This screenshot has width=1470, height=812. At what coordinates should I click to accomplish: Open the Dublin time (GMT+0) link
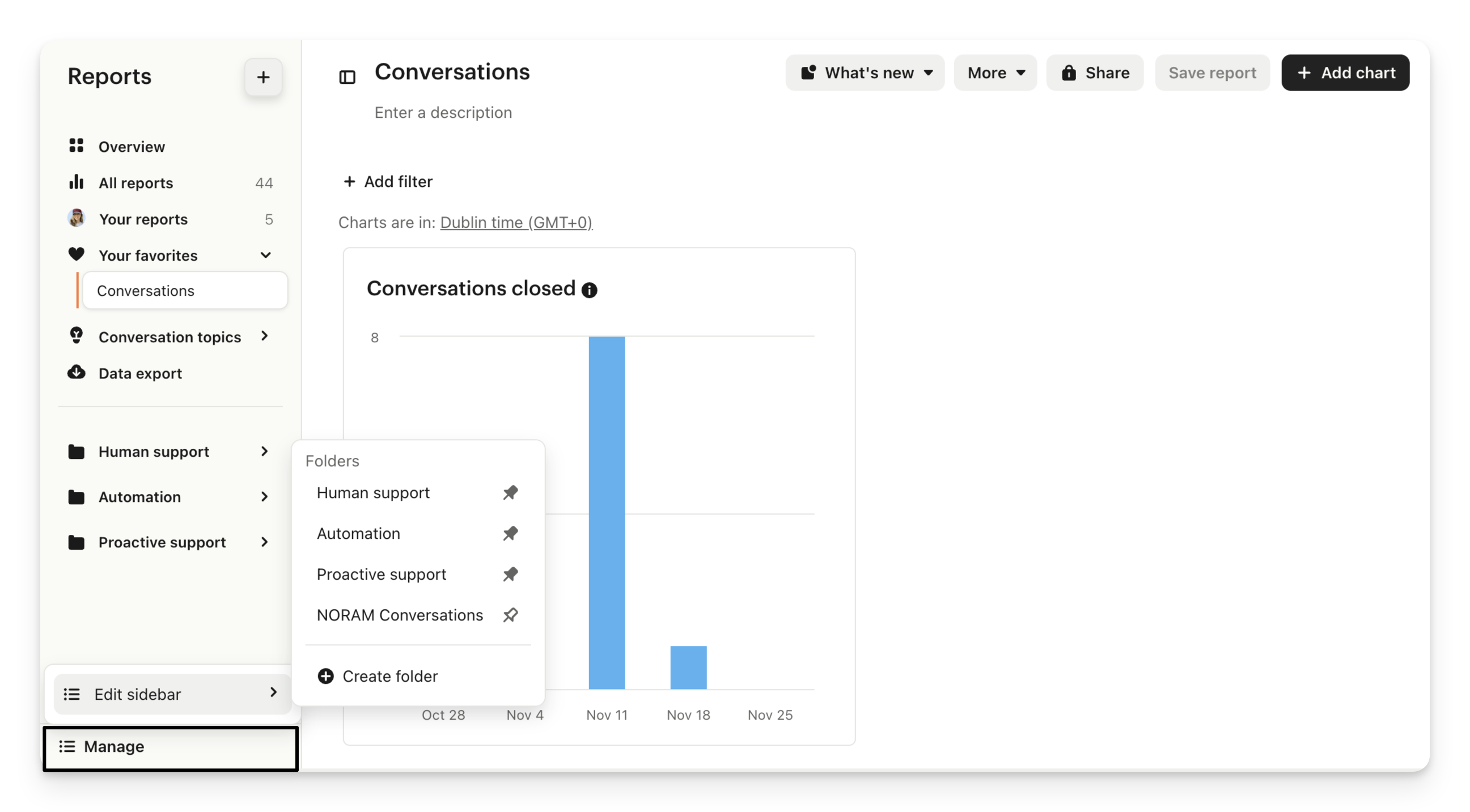pos(516,222)
